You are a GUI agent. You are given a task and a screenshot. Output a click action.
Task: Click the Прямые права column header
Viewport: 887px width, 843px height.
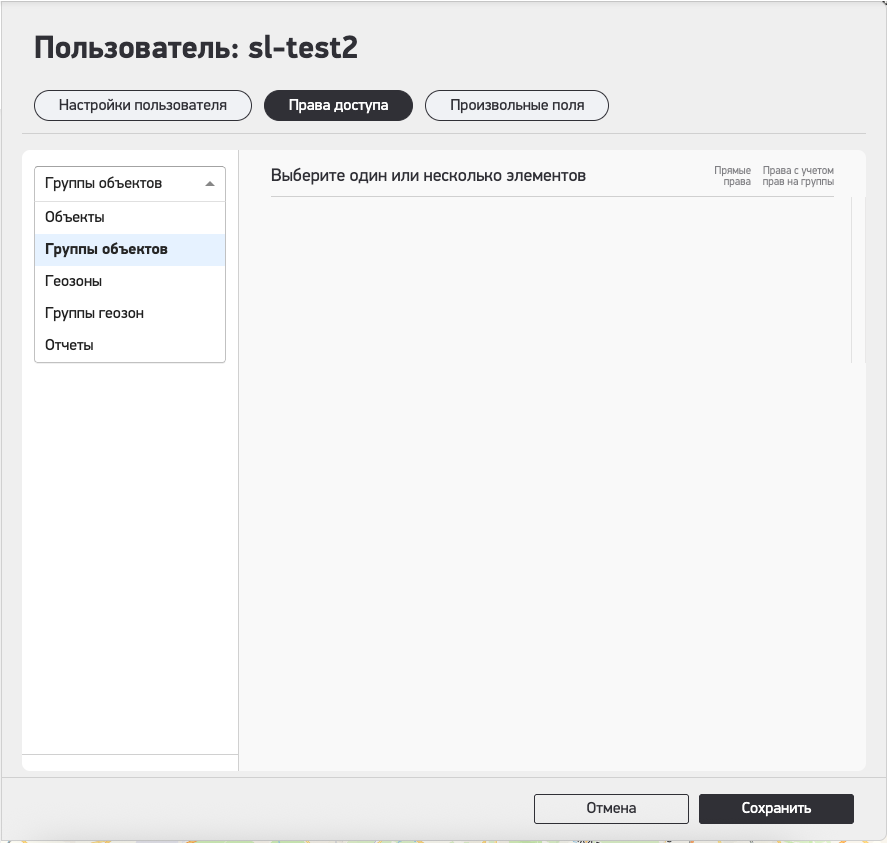[x=733, y=176]
